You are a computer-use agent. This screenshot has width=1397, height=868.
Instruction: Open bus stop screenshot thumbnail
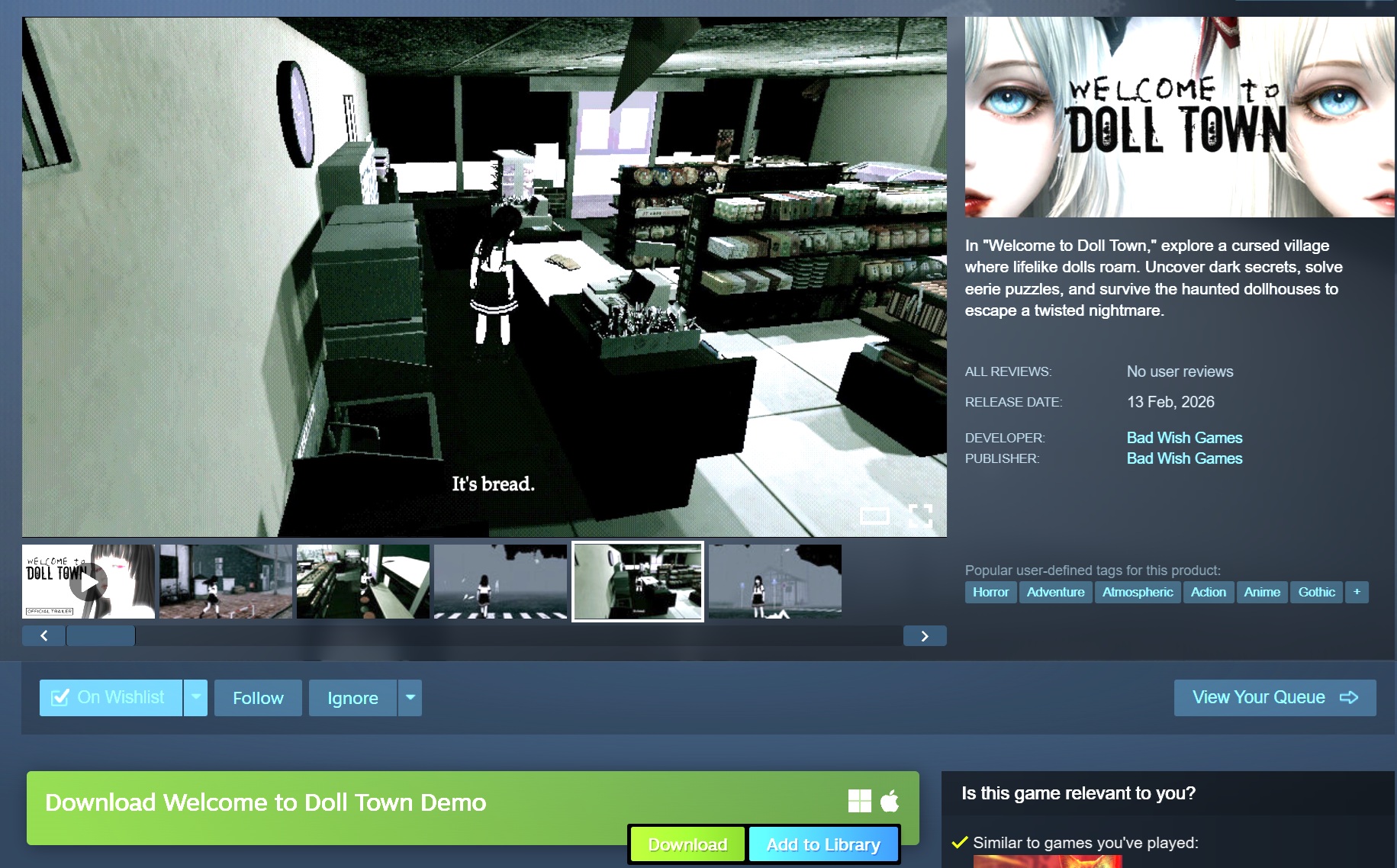click(775, 581)
